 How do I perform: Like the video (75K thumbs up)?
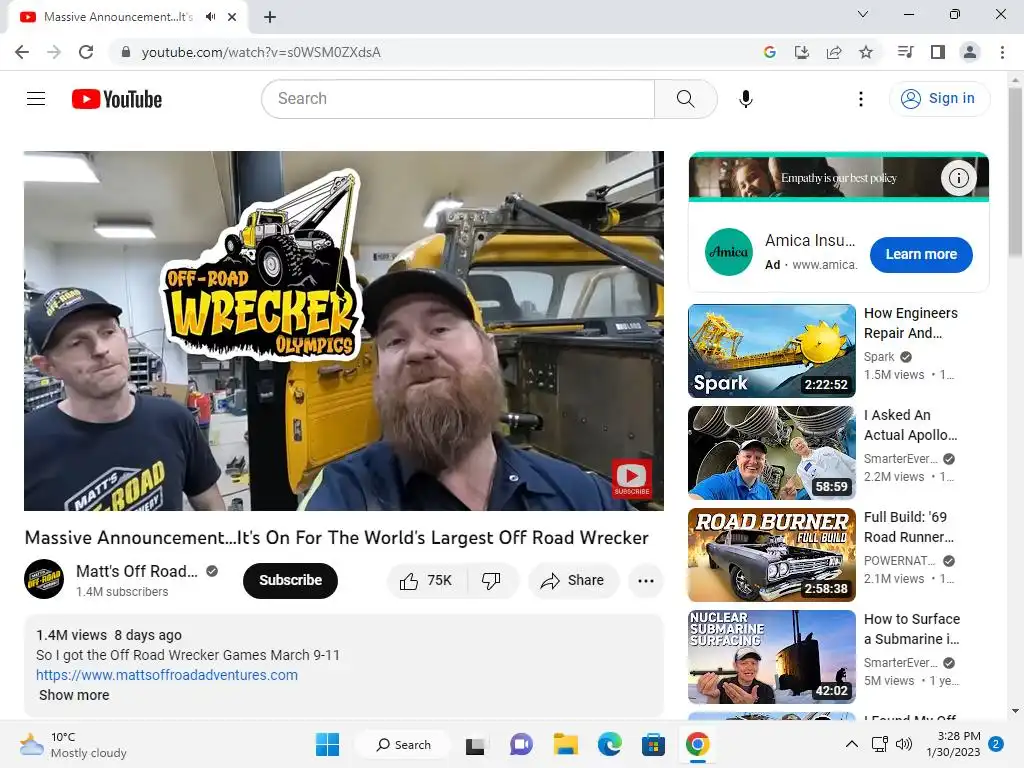[x=426, y=580]
